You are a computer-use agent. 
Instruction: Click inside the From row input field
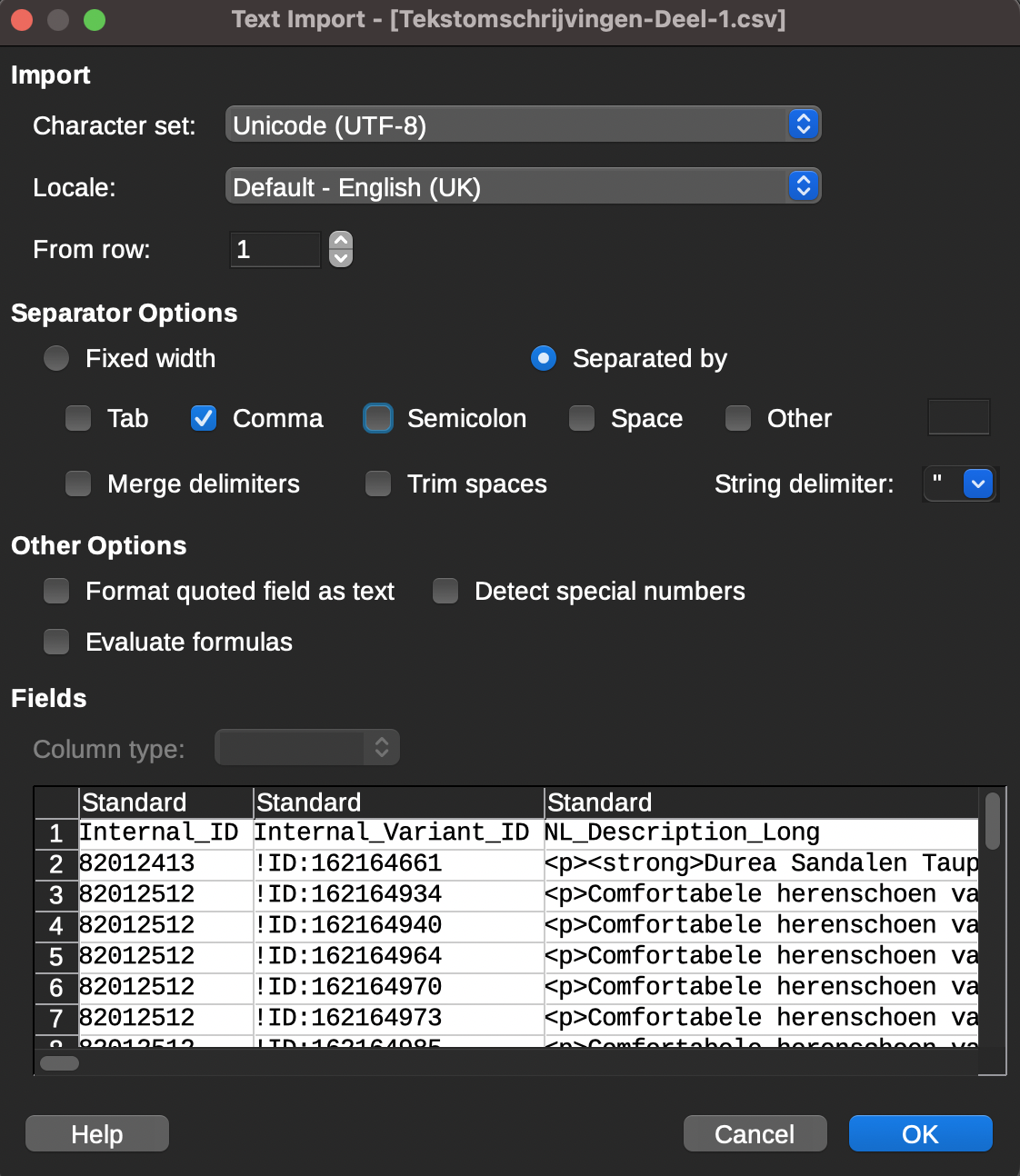pos(275,249)
